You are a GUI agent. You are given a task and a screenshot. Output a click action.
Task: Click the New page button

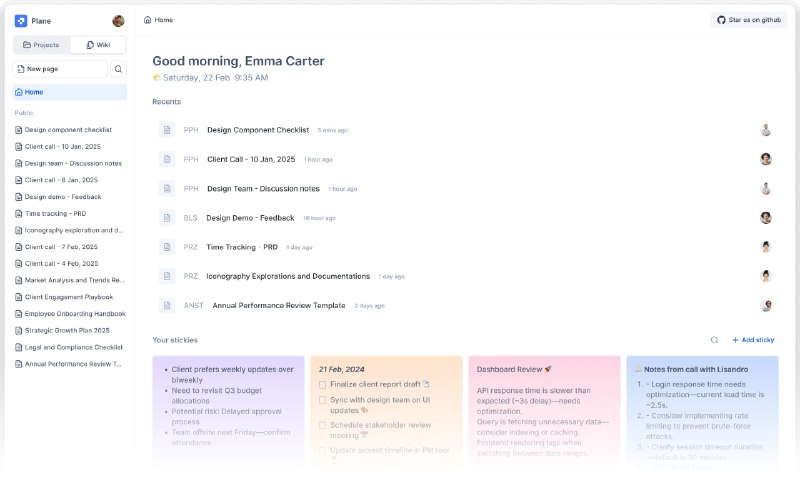point(60,69)
